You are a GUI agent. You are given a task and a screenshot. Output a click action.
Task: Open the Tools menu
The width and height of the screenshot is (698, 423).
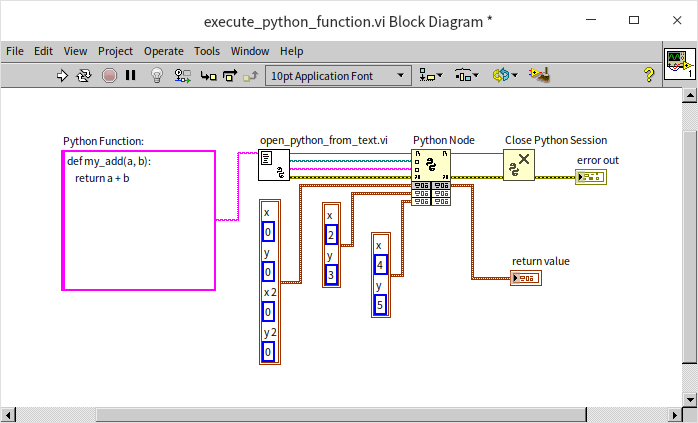click(207, 51)
